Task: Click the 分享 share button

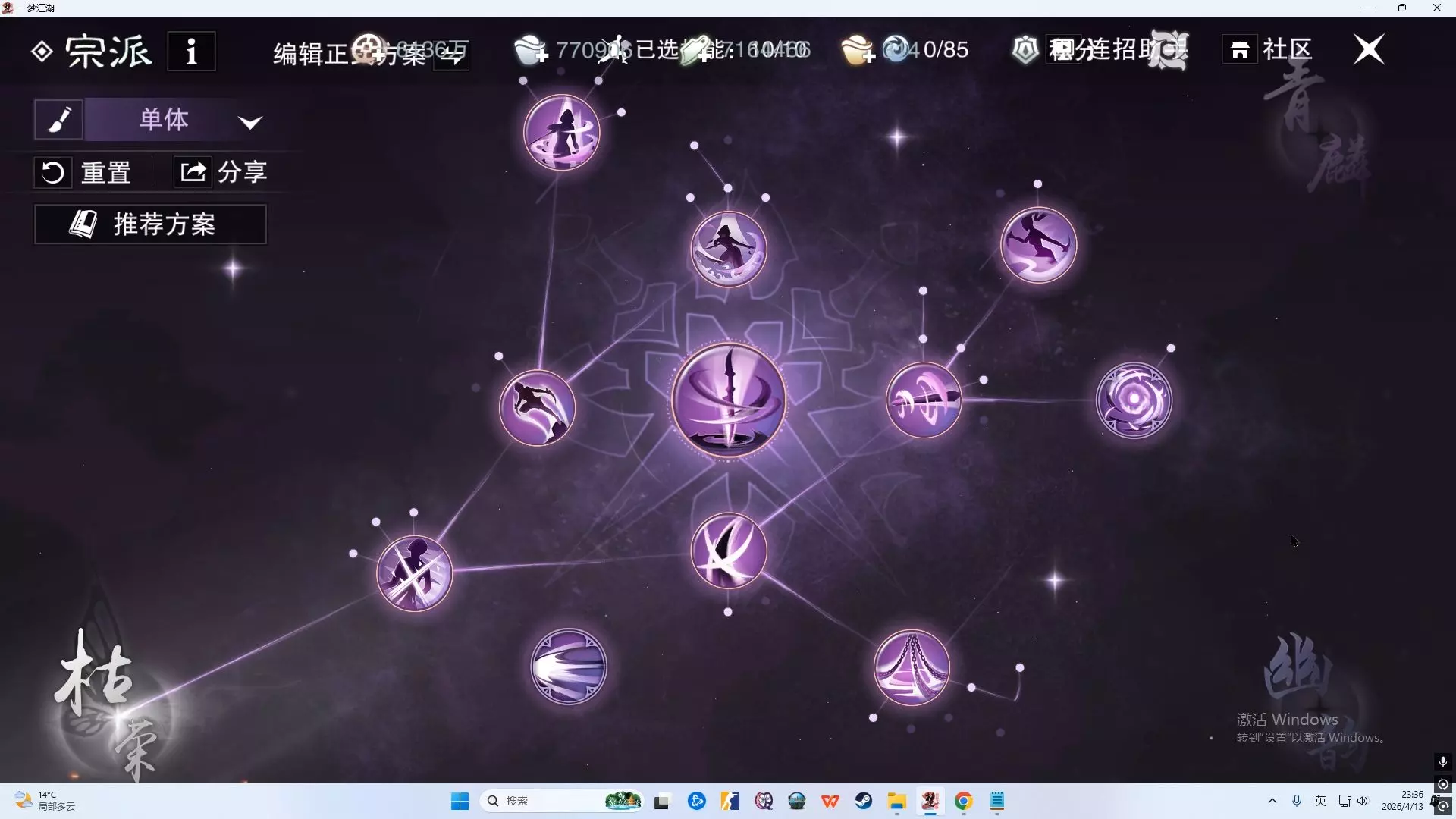Action: click(x=221, y=172)
